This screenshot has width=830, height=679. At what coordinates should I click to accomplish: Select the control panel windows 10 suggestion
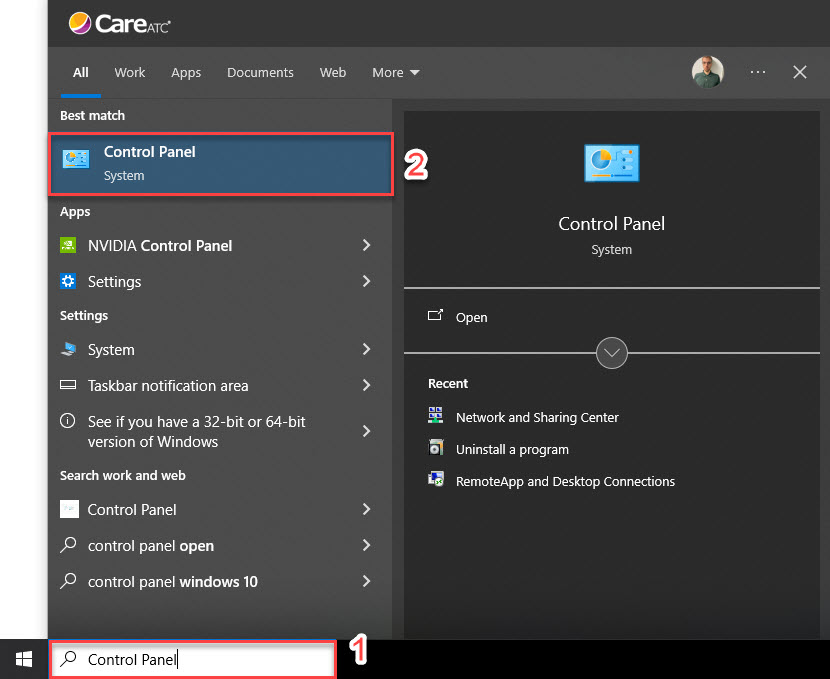coord(173,582)
